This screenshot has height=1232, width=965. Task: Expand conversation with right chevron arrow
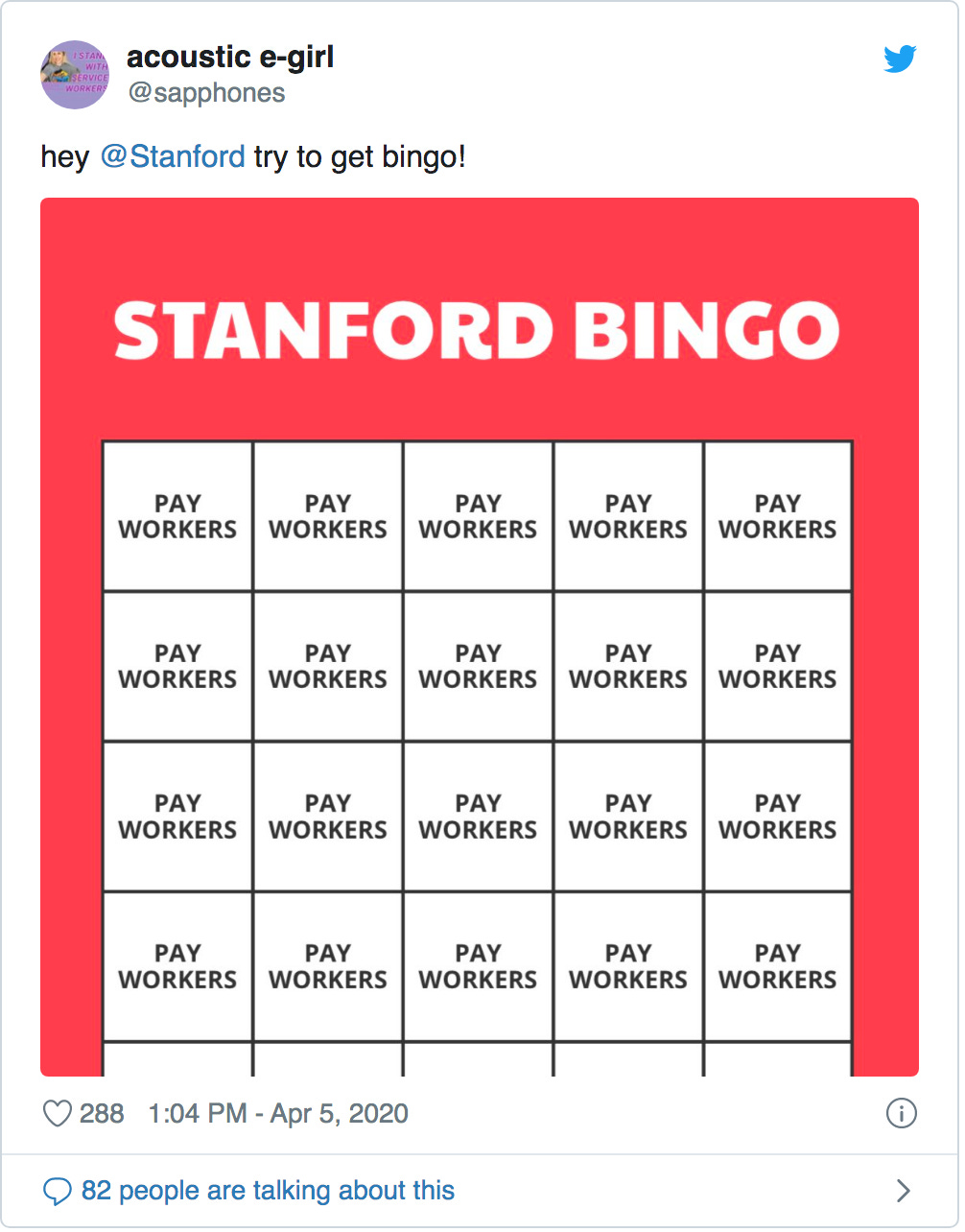click(x=903, y=1191)
